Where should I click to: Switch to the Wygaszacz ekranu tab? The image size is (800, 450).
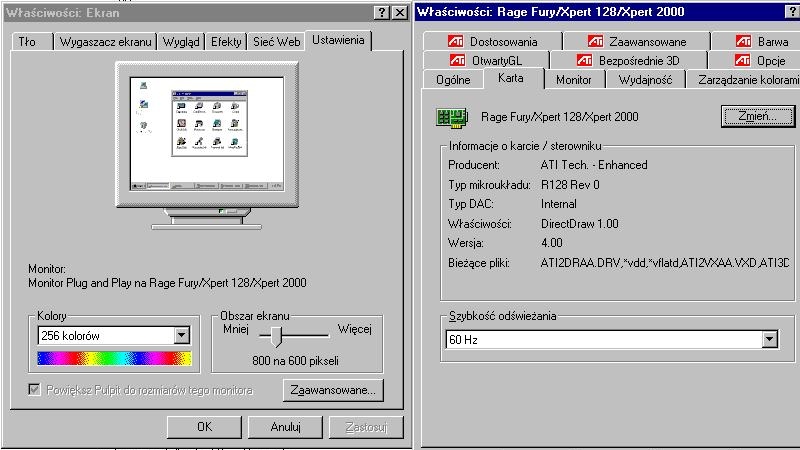(x=106, y=42)
